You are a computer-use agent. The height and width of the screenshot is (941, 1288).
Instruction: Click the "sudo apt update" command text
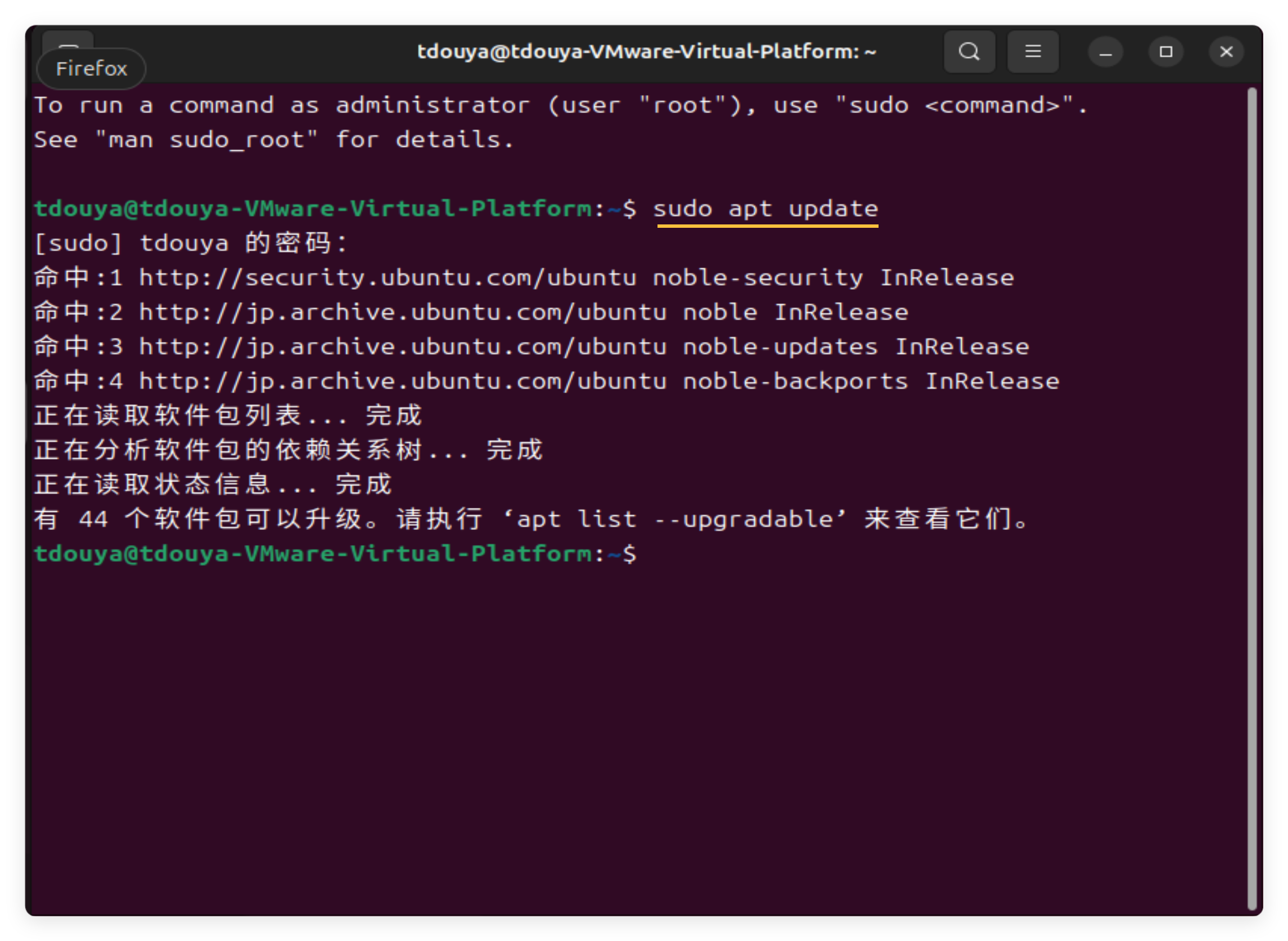[765, 209]
